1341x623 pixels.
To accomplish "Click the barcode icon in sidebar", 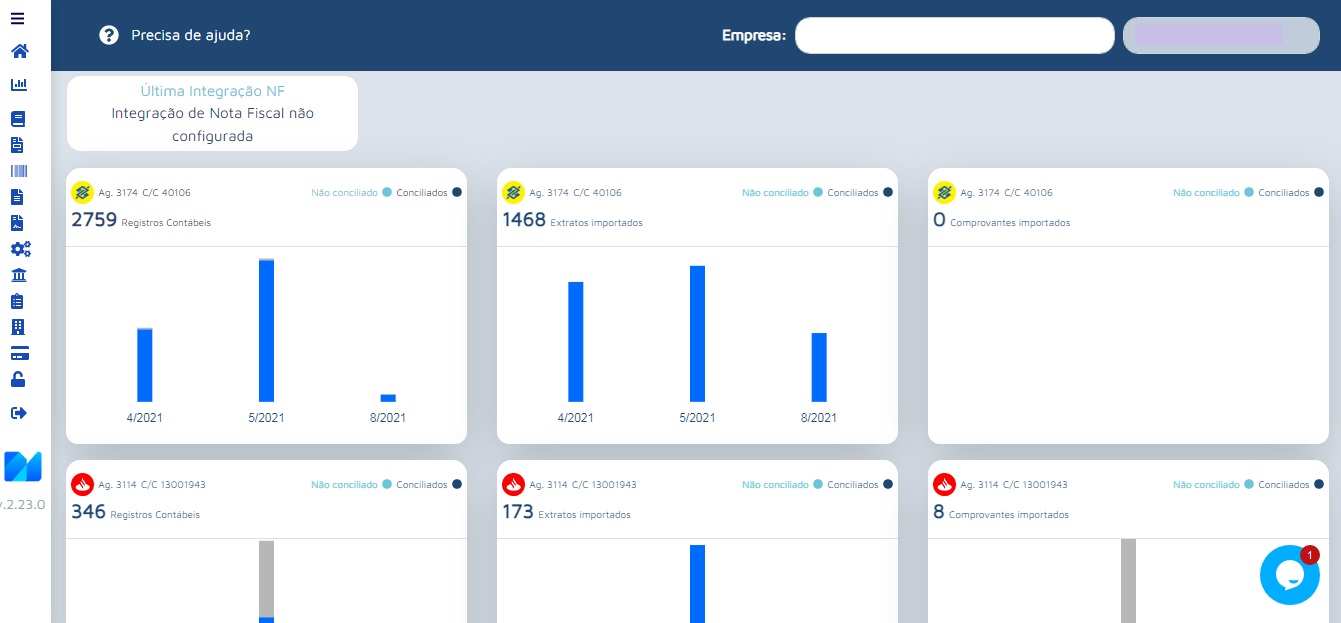I will [18, 171].
